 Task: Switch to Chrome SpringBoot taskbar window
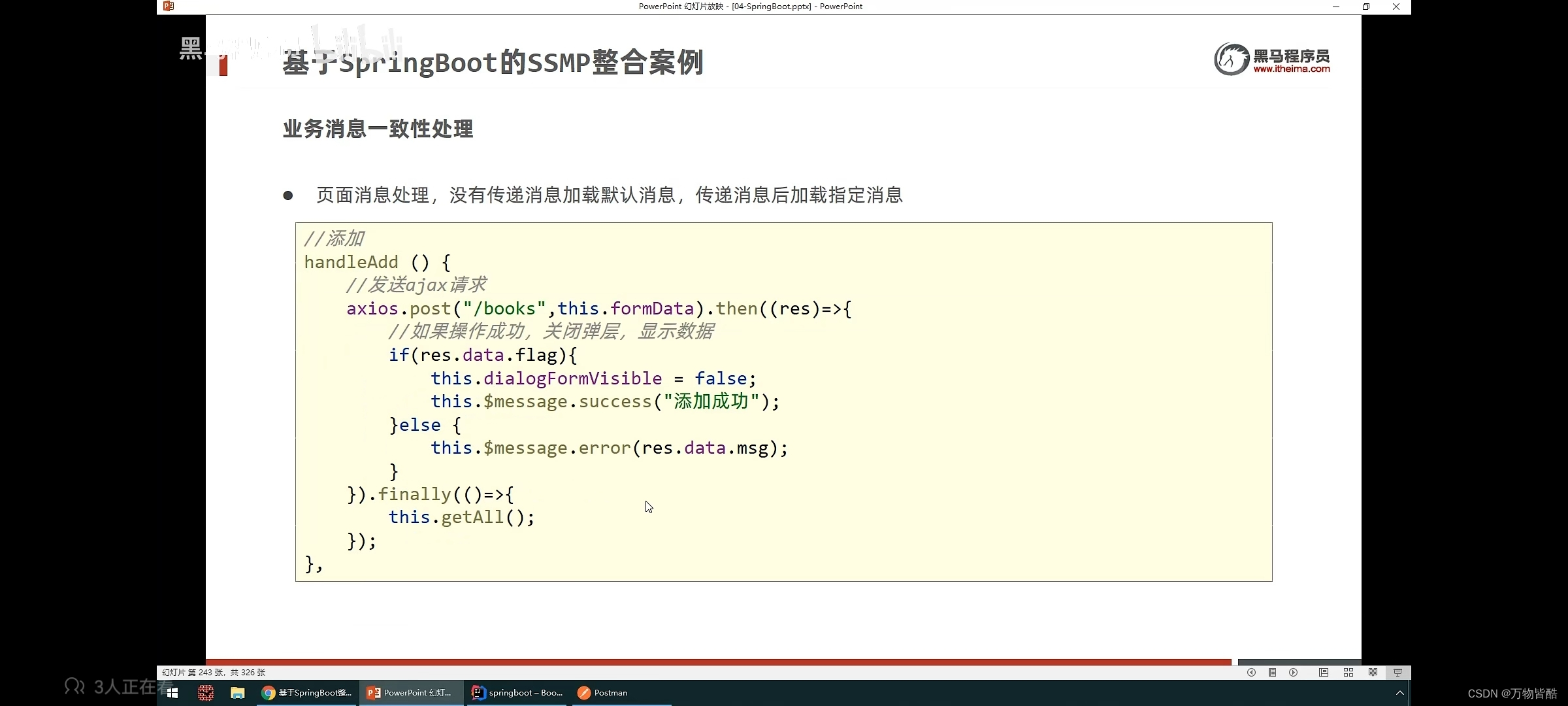point(306,692)
